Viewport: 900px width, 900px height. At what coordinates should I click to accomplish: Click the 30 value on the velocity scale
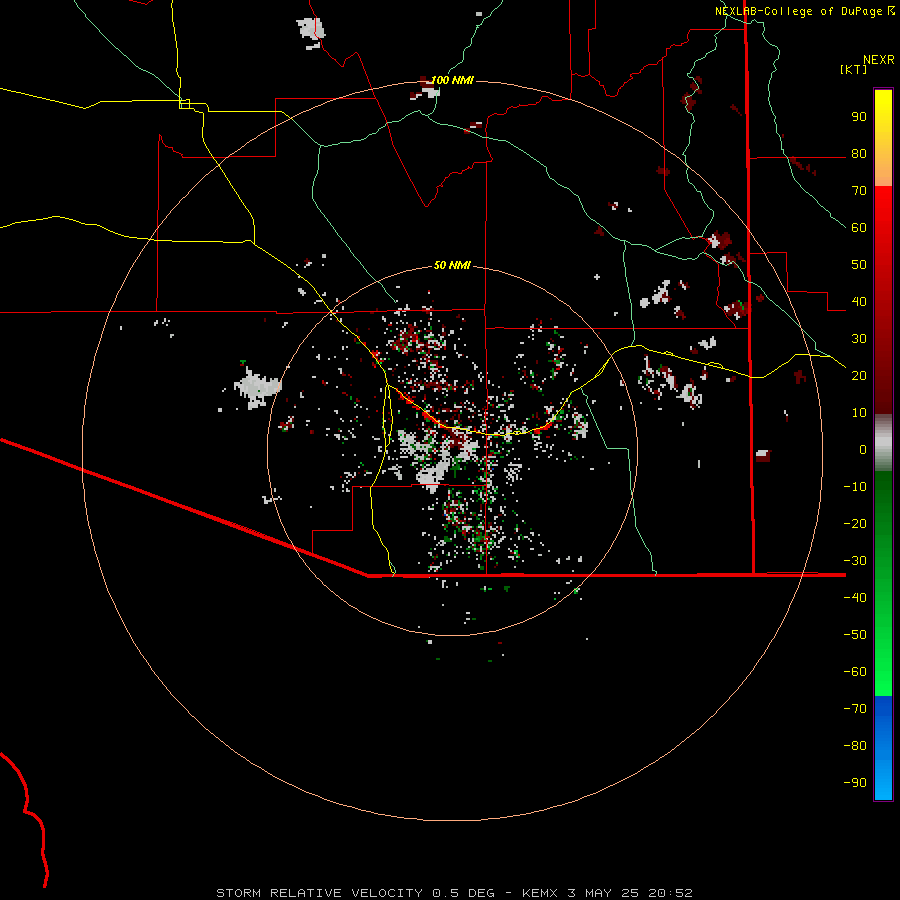point(859,339)
